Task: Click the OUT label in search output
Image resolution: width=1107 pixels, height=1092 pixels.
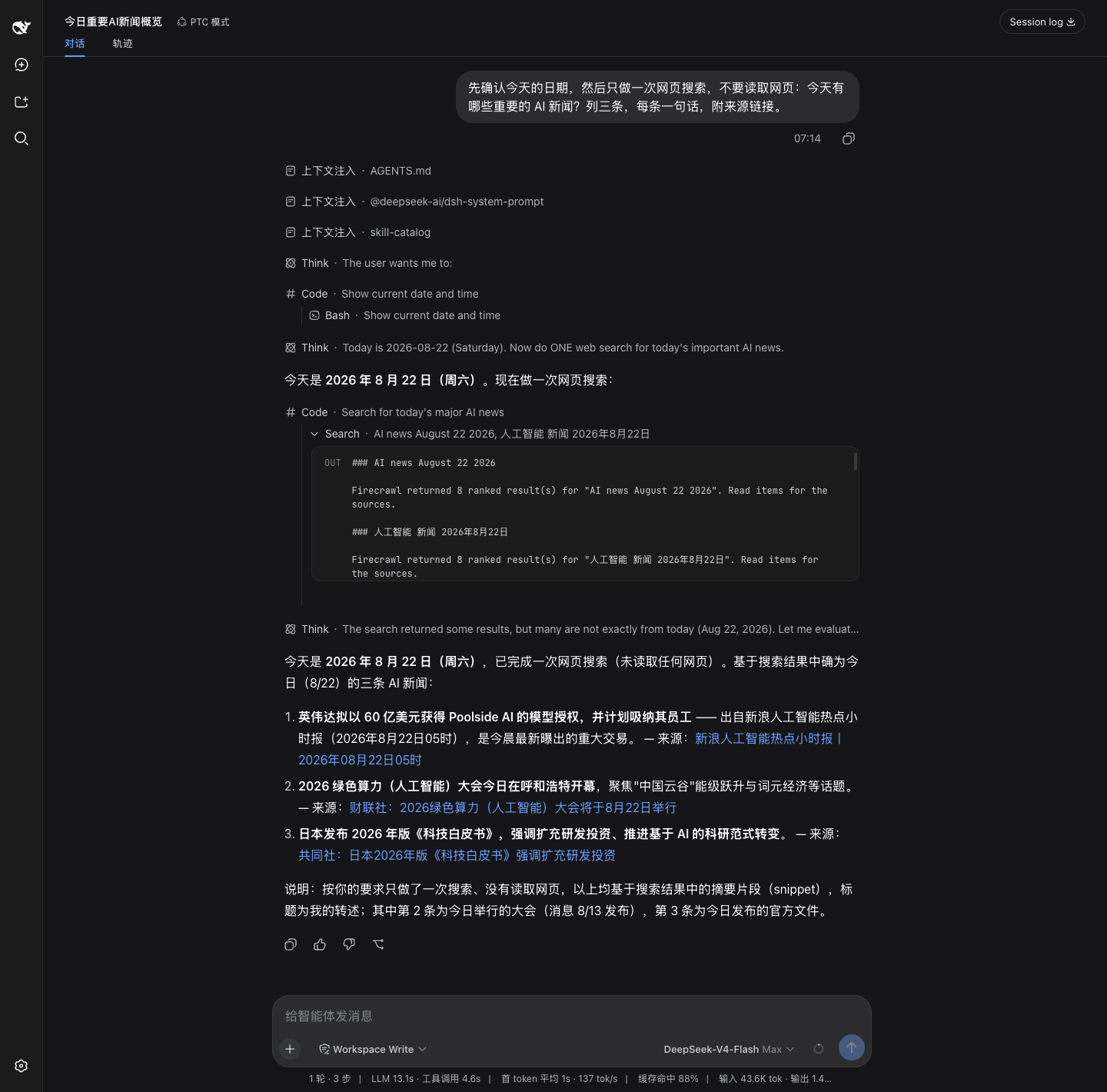Action: 333,463
